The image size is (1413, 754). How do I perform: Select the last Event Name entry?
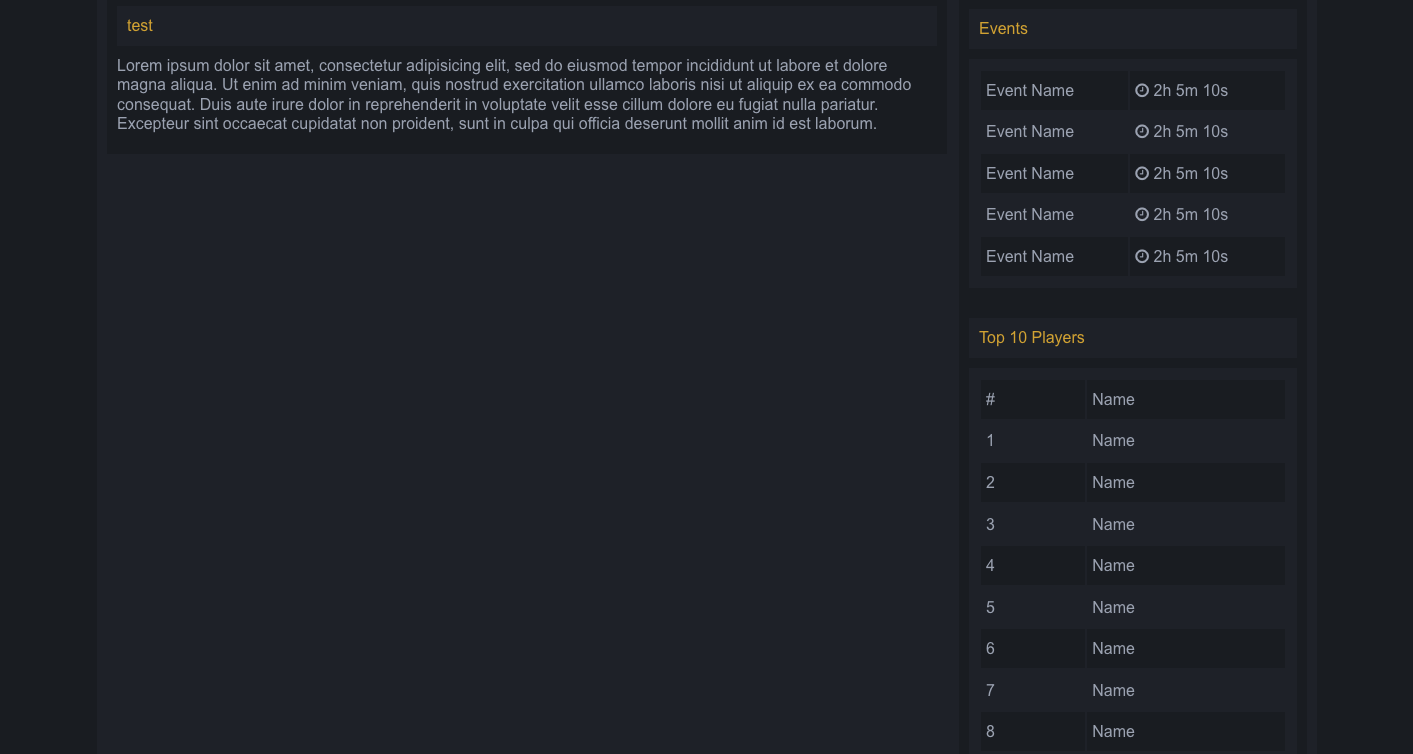1029,257
